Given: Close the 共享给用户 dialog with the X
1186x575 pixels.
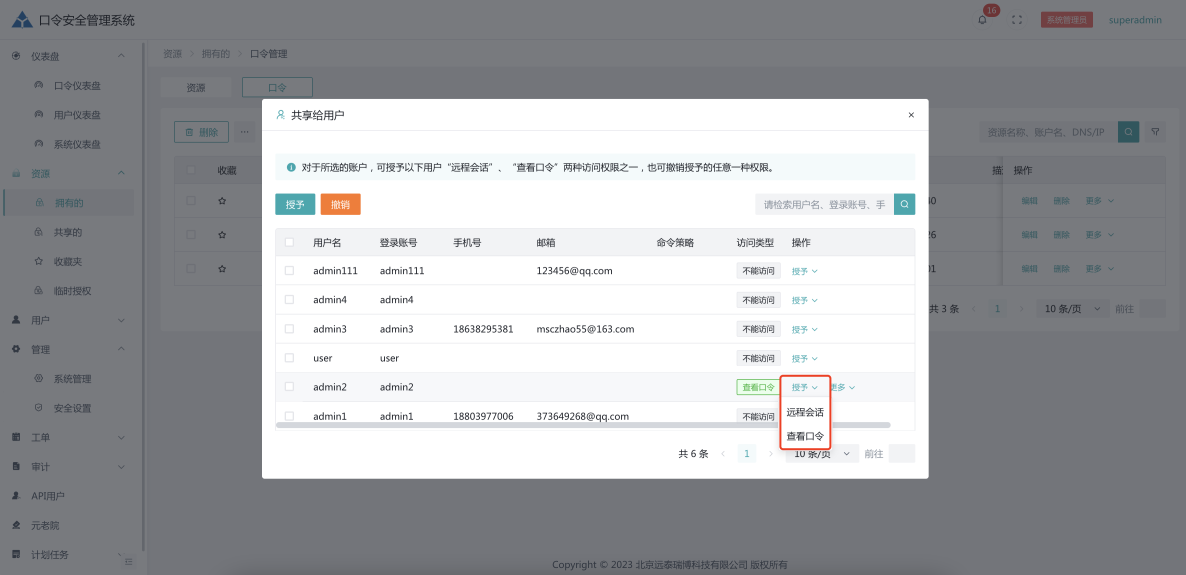Looking at the screenshot, I should [910, 115].
